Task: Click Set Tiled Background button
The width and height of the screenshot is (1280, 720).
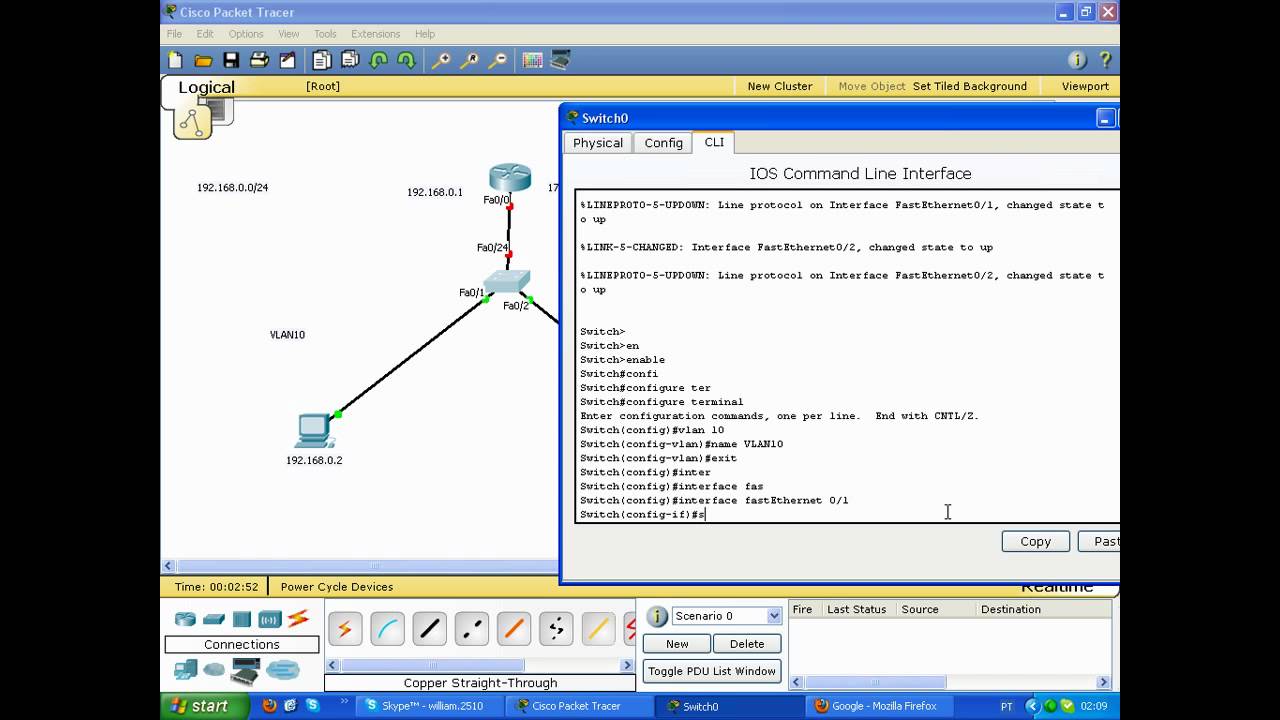Action: (x=970, y=86)
